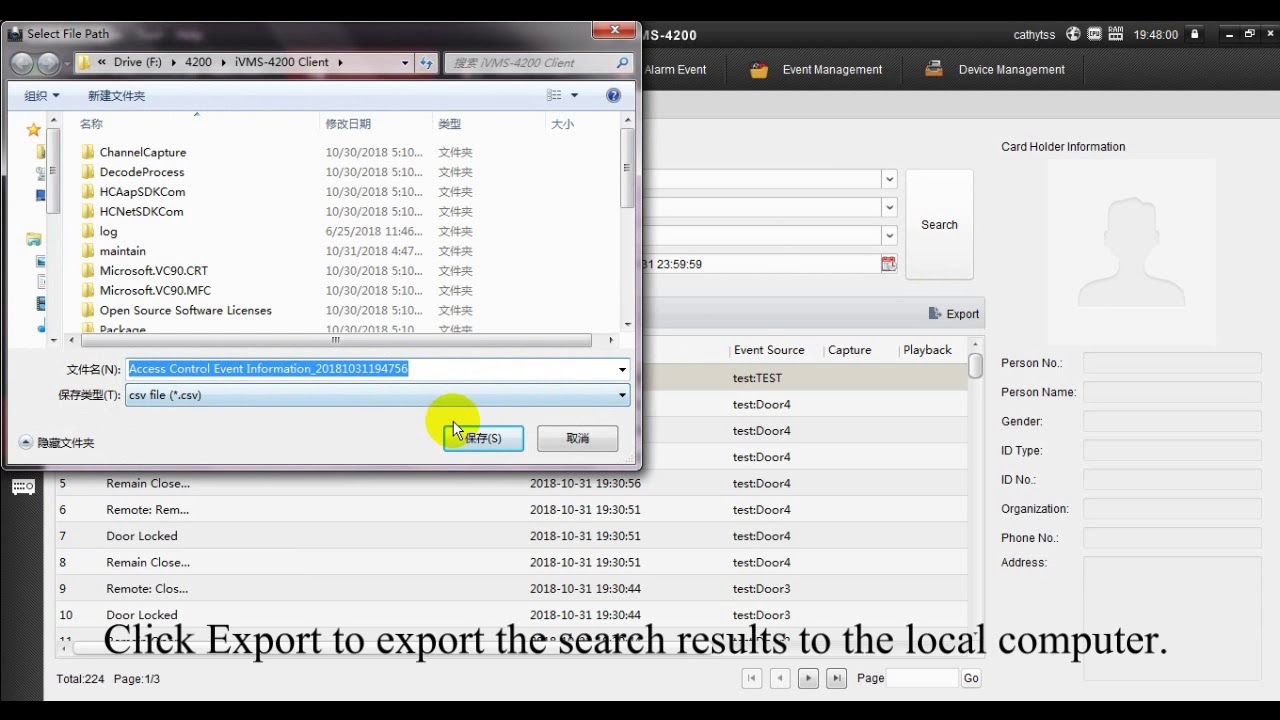The image size is (1280, 720).
Task: Click the Playback column header
Action: point(927,350)
